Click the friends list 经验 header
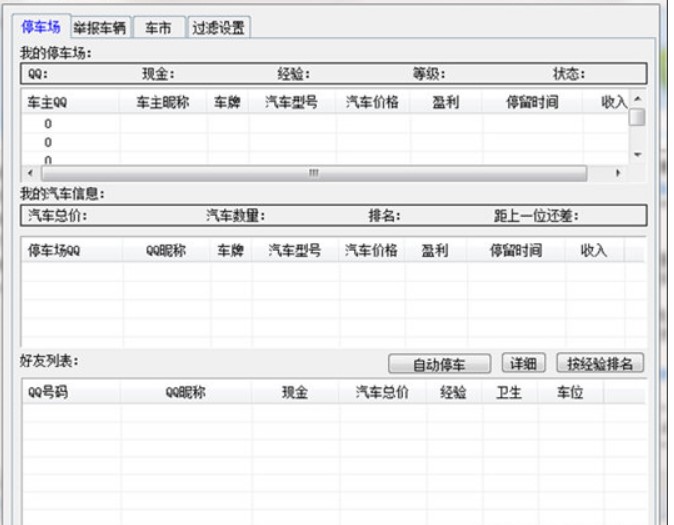 click(x=453, y=392)
